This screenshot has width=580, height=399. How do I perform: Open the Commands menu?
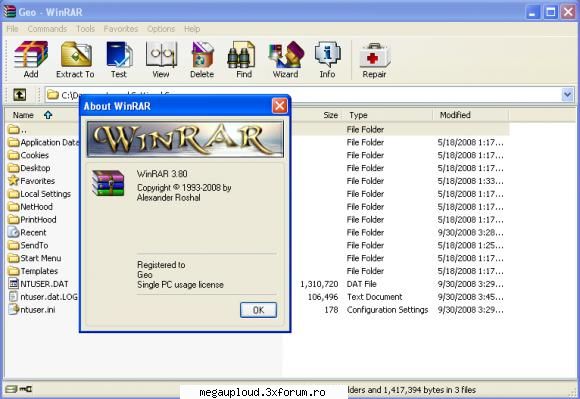coord(47,29)
